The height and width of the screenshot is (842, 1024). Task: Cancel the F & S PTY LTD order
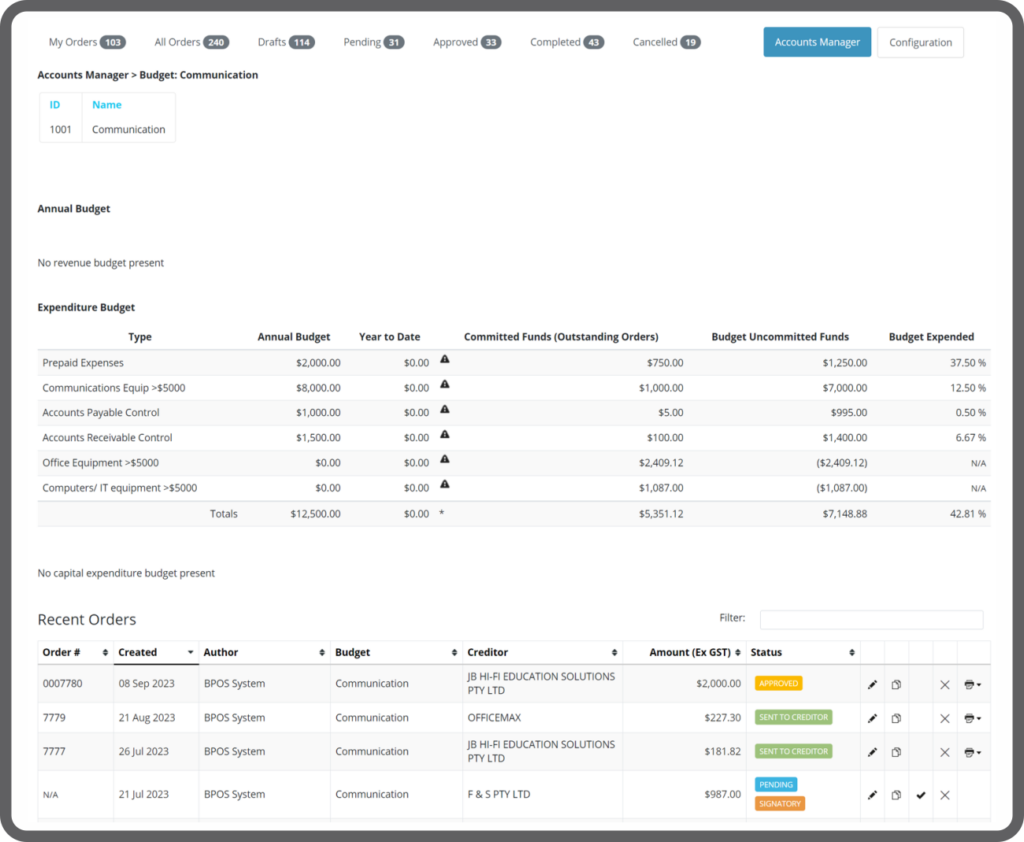point(944,795)
